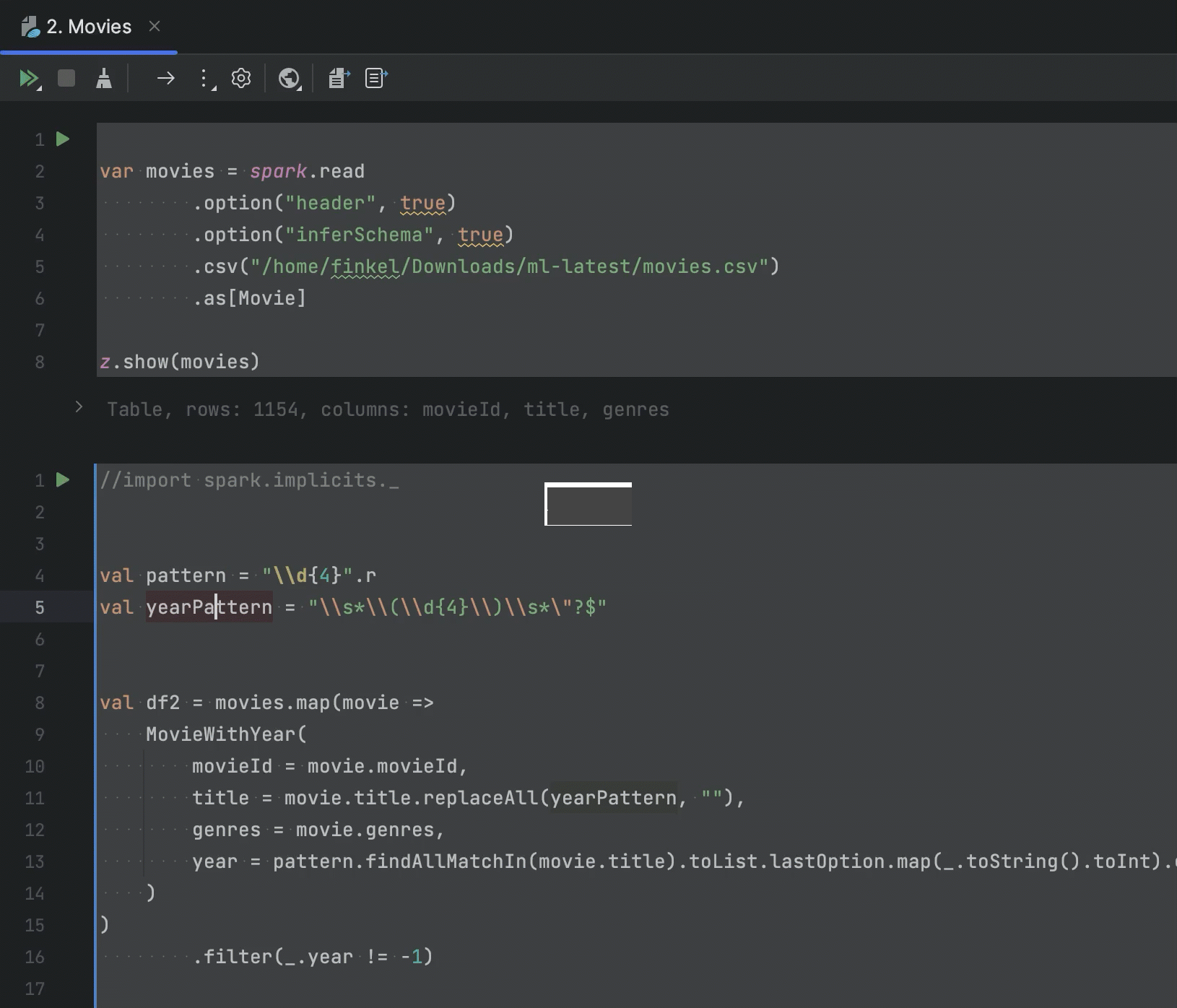The width and height of the screenshot is (1177, 1008).
Task: Click the yearPattern variable declaration
Action: (209, 607)
